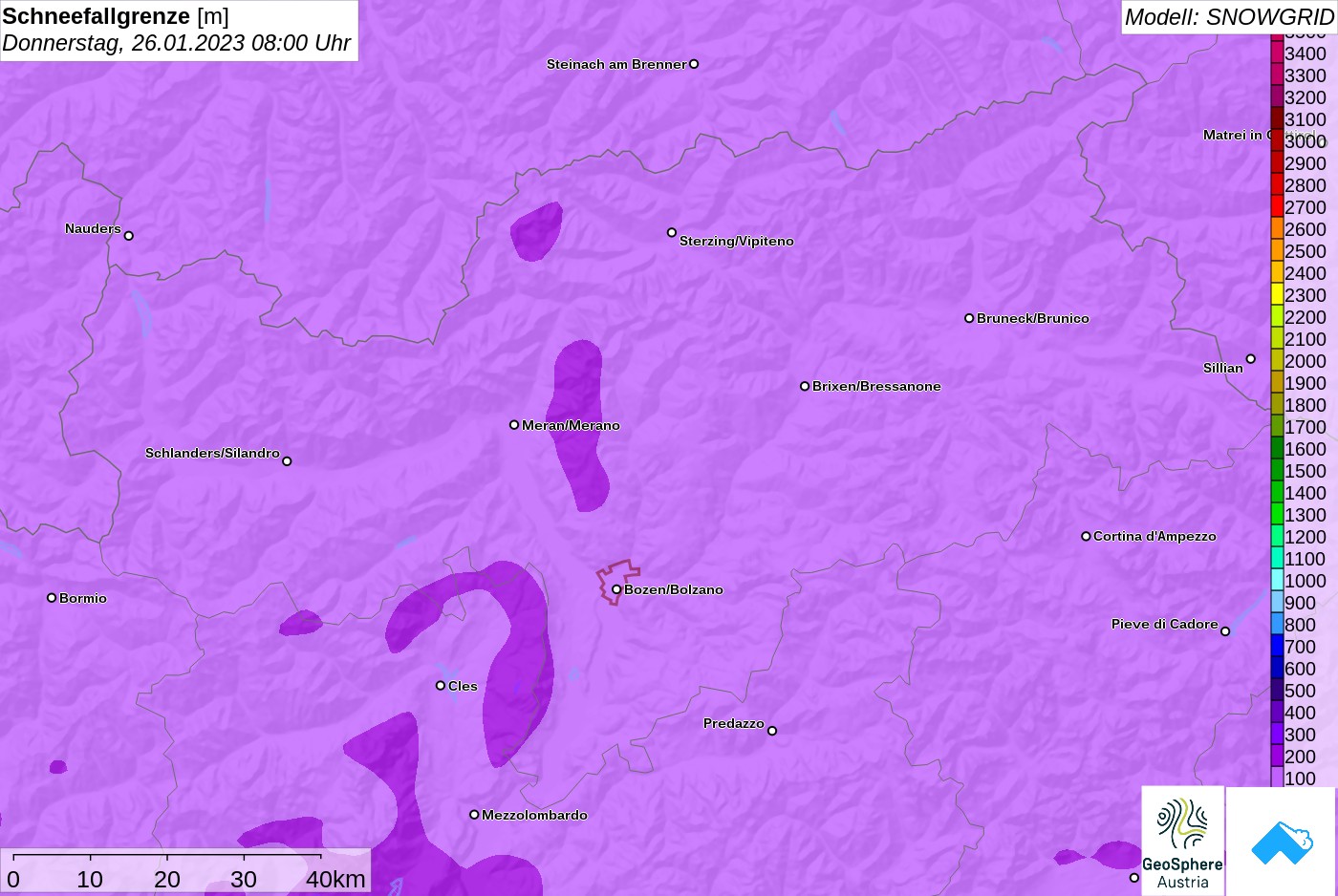The width and height of the screenshot is (1338, 896).
Task: Click the Cles location marker
Action: click(x=441, y=686)
